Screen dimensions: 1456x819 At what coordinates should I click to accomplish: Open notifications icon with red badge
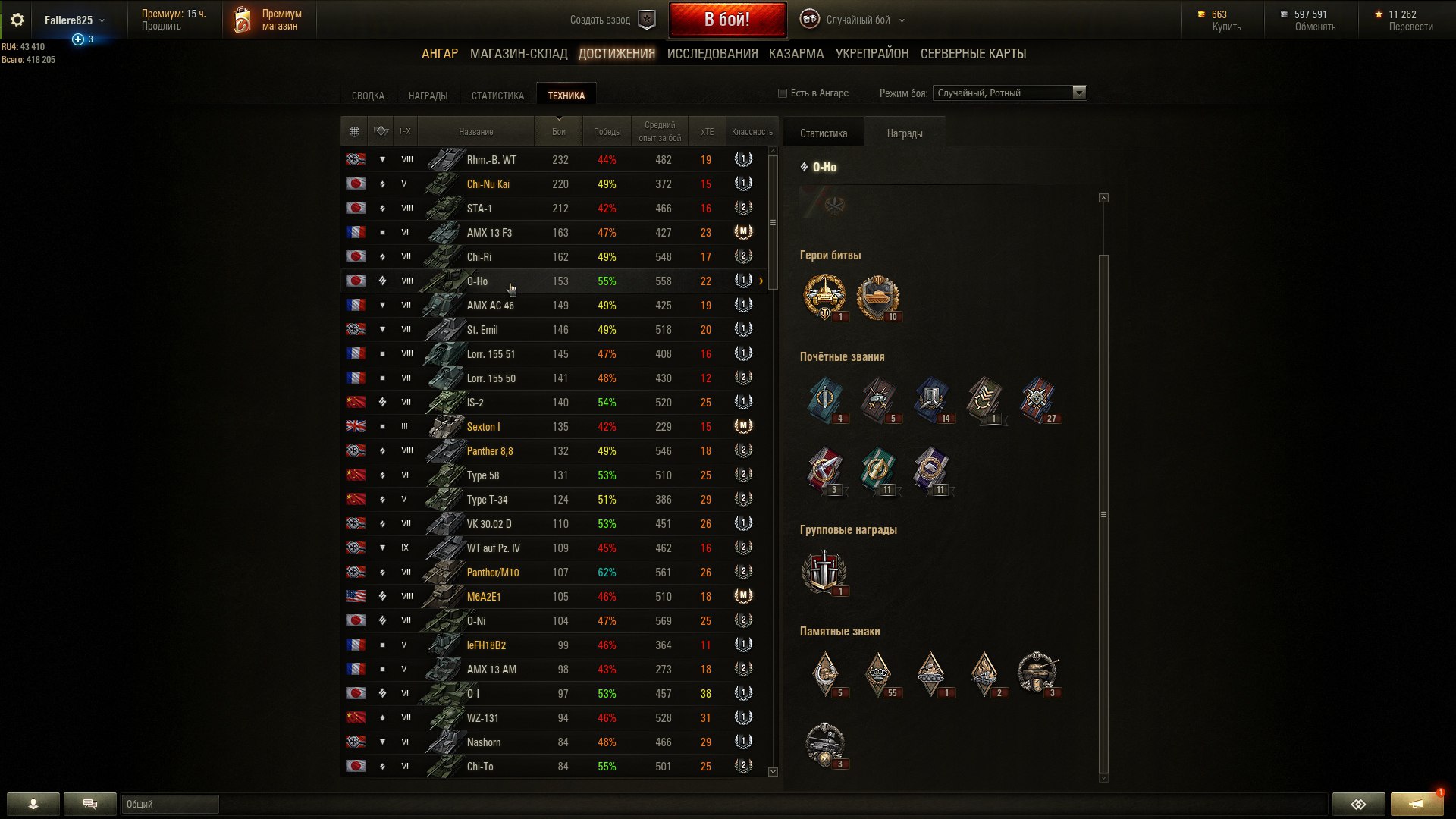(1417, 803)
